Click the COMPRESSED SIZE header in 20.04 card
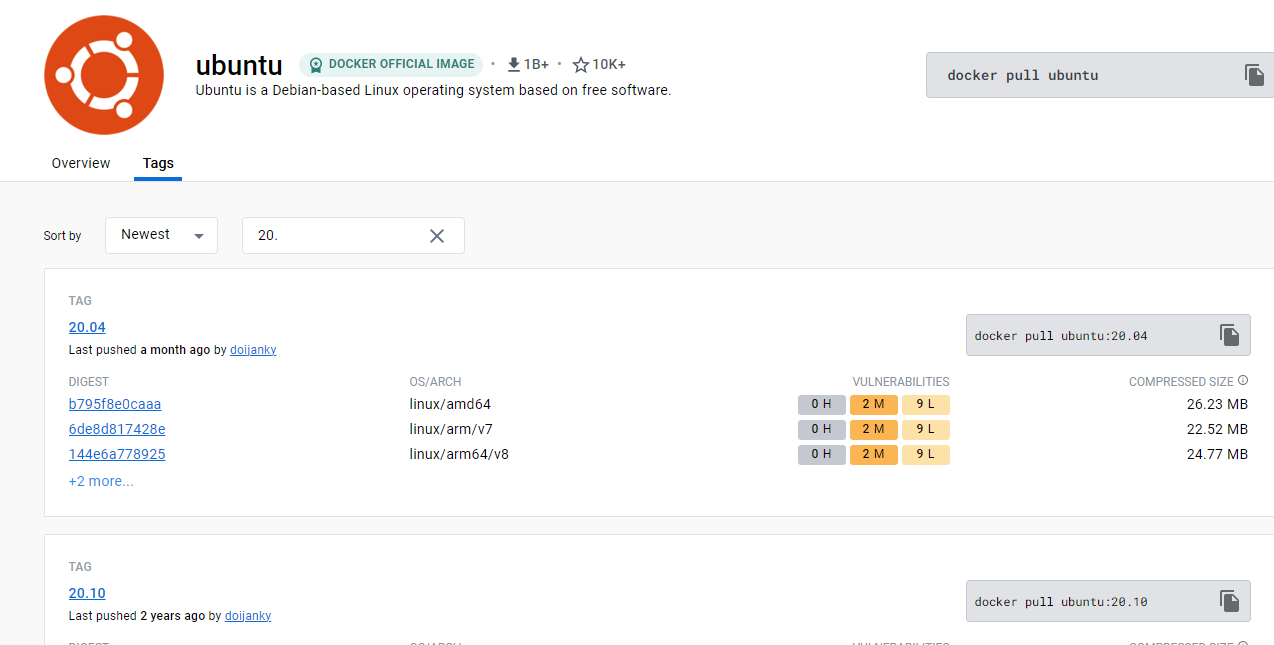This screenshot has width=1274, height=645. point(1181,382)
